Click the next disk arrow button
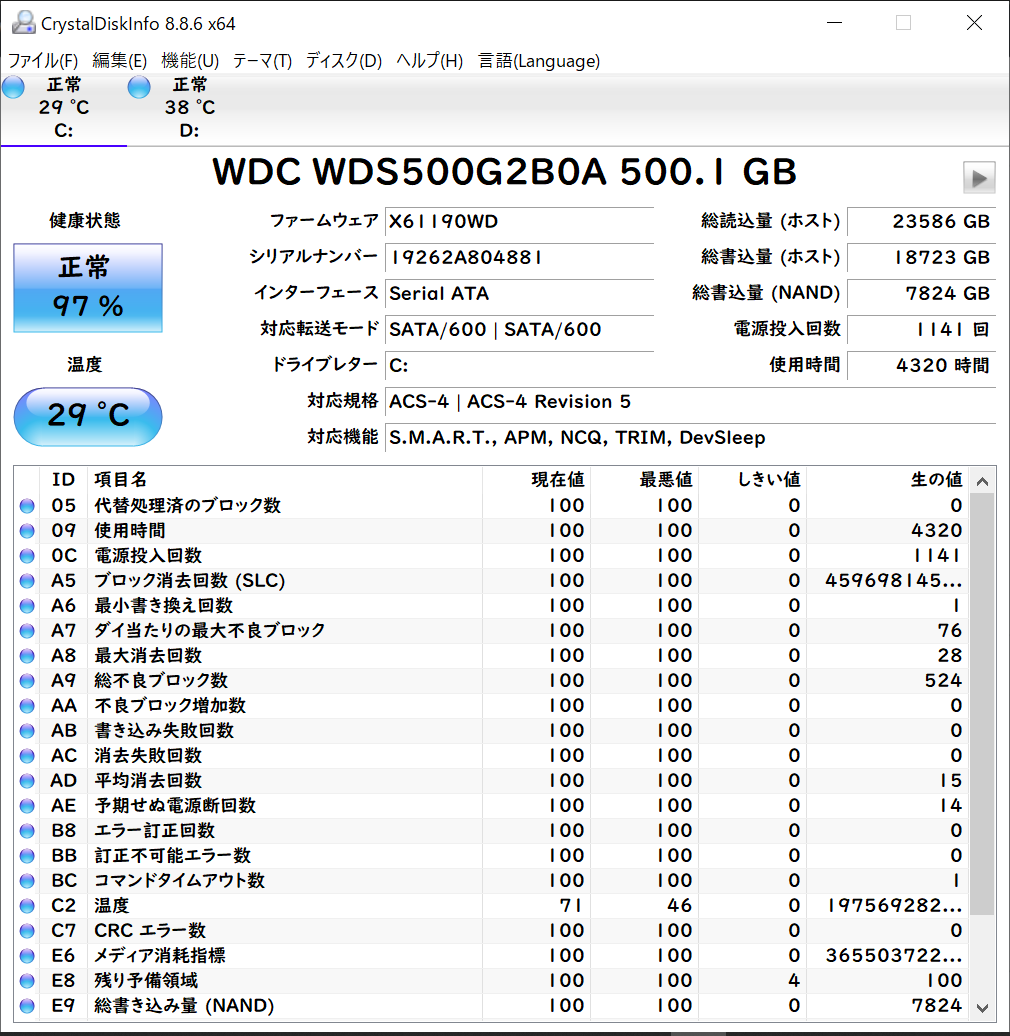 (979, 177)
